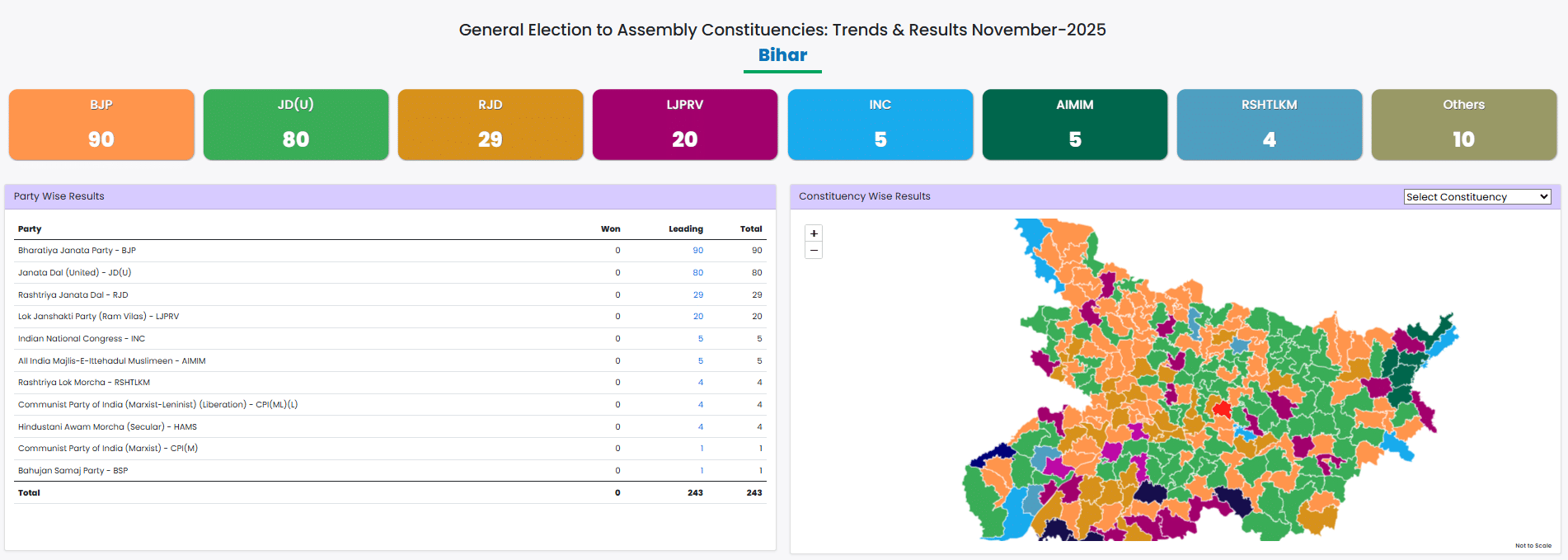This screenshot has width=1568, height=560.
Task: Click the red constituency on the map
Action: click(1222, 409)
